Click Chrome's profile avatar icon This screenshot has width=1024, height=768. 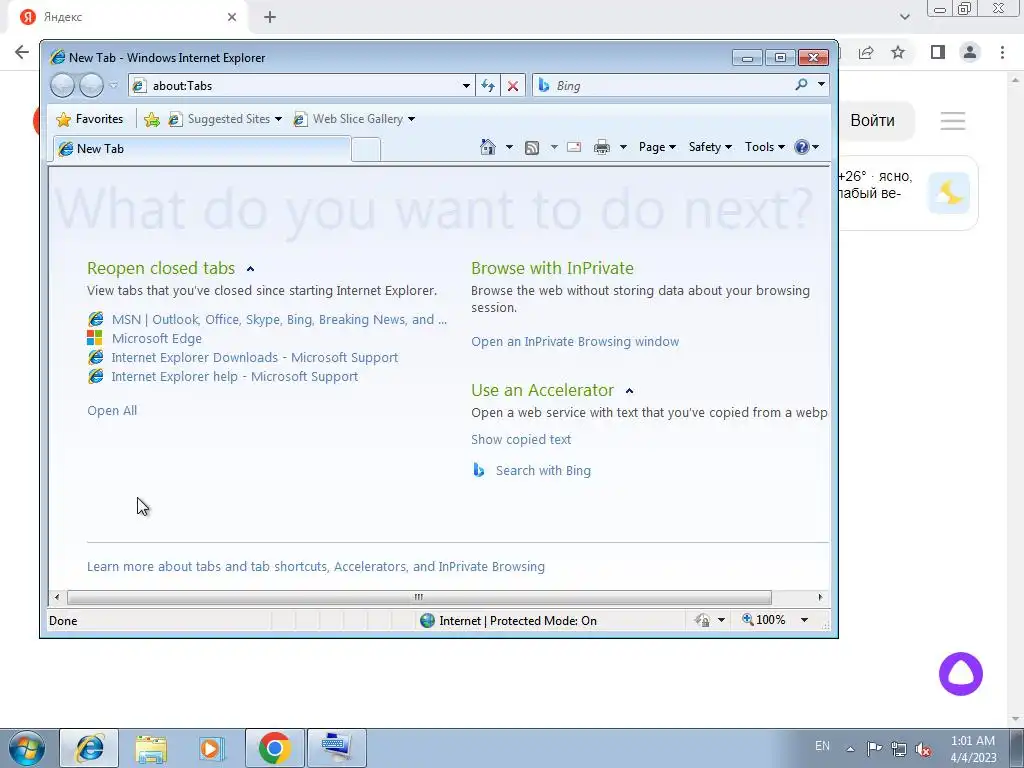coord(970,52)
